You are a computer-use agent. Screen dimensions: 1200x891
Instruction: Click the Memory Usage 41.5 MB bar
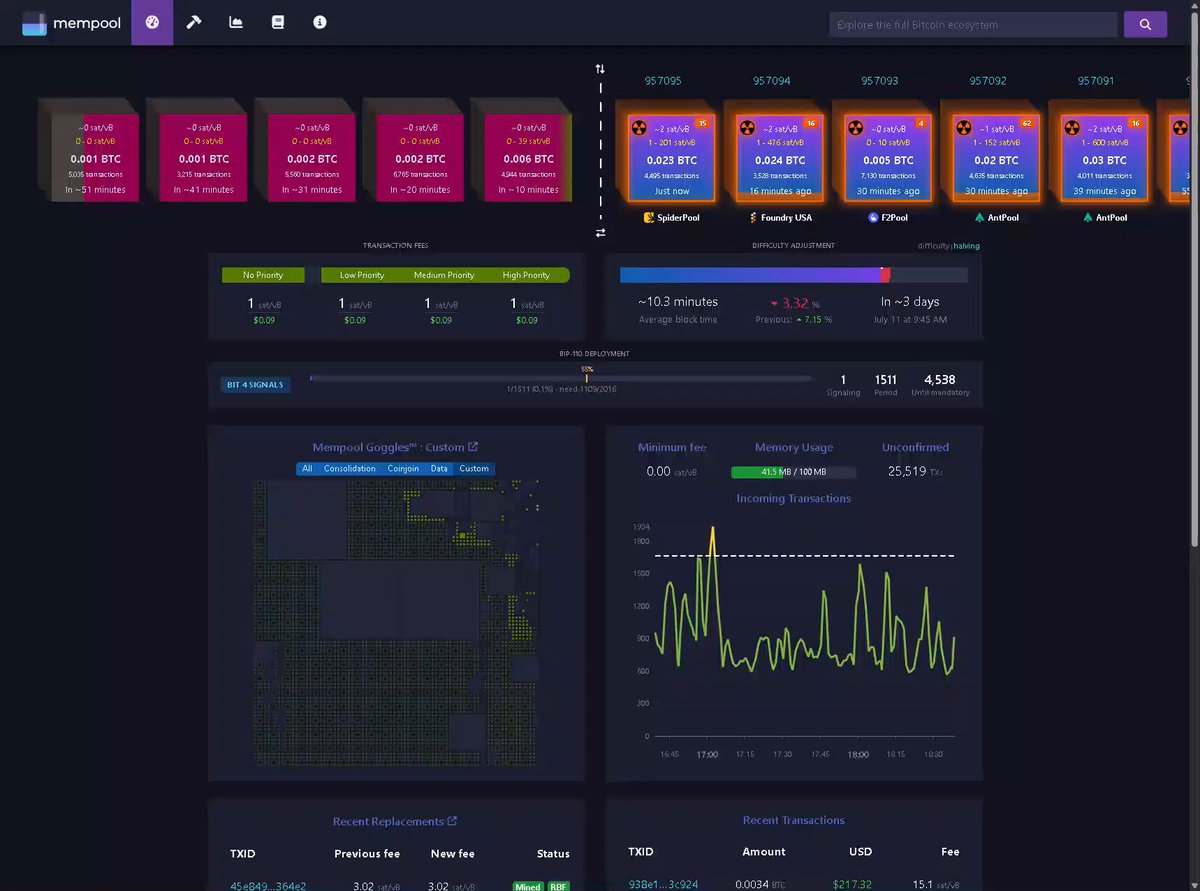793,472
